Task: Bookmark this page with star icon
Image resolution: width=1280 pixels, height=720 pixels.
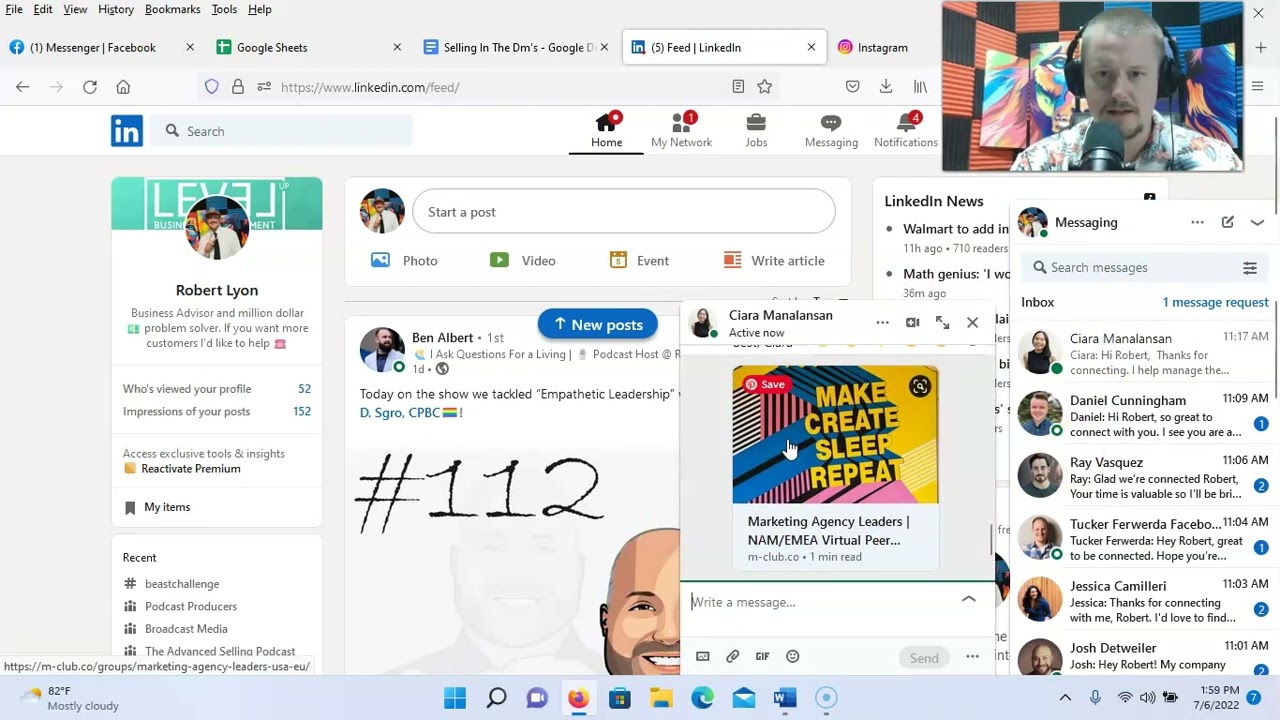Action: click(765, 87)
